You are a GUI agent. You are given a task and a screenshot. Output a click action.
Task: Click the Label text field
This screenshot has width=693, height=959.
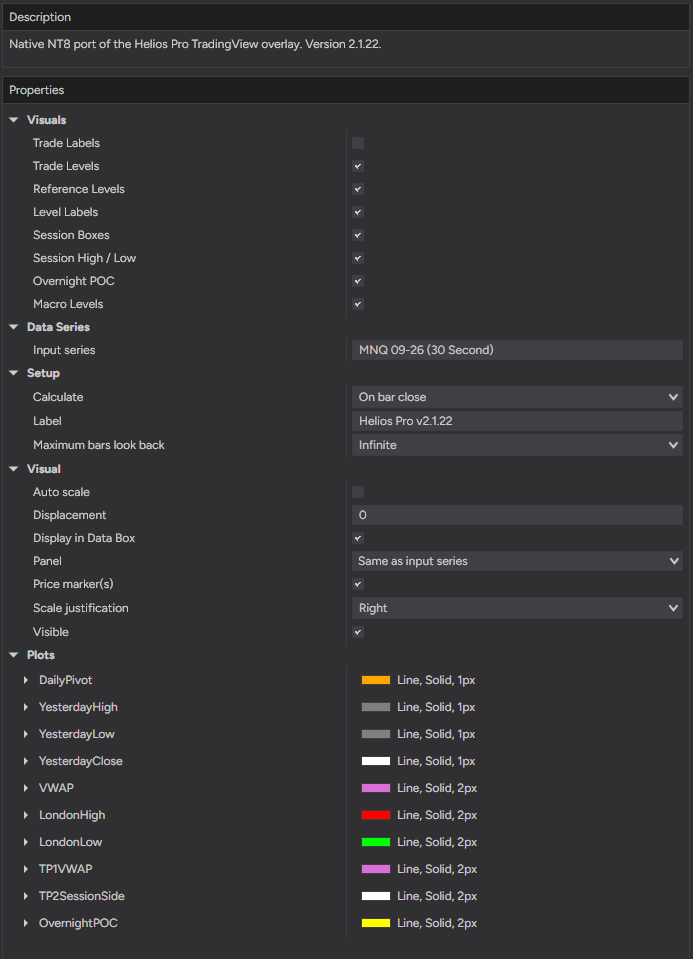(517, 421)
